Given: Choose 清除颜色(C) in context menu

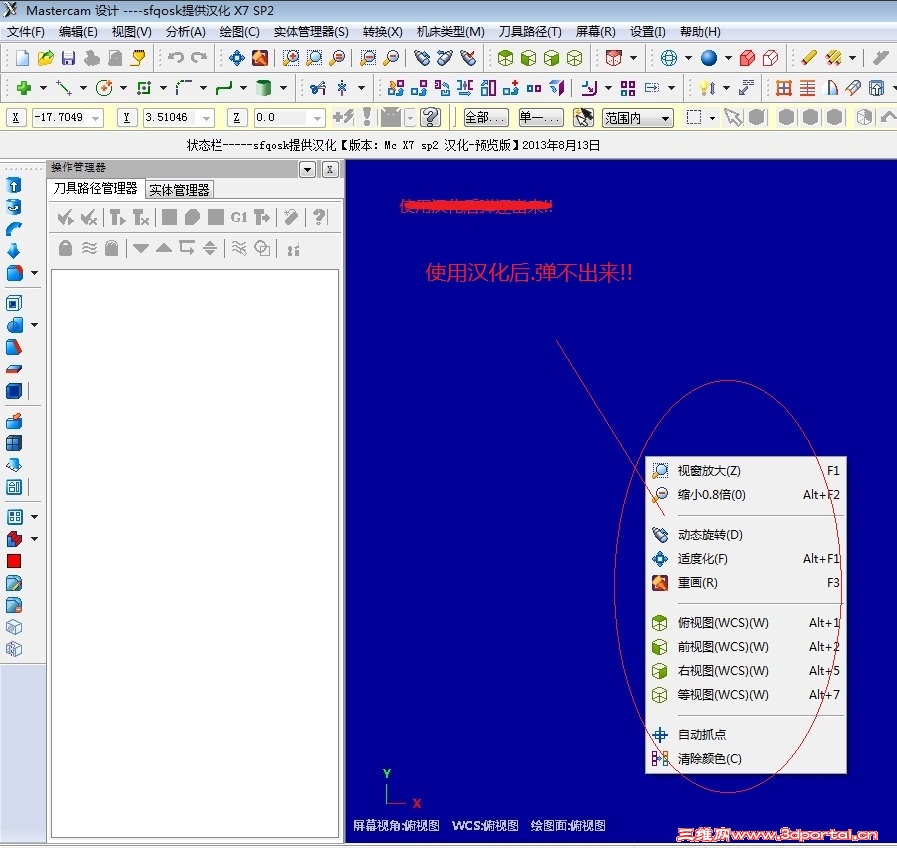Looking at the screenshot, I should click(x=745, y=759).
